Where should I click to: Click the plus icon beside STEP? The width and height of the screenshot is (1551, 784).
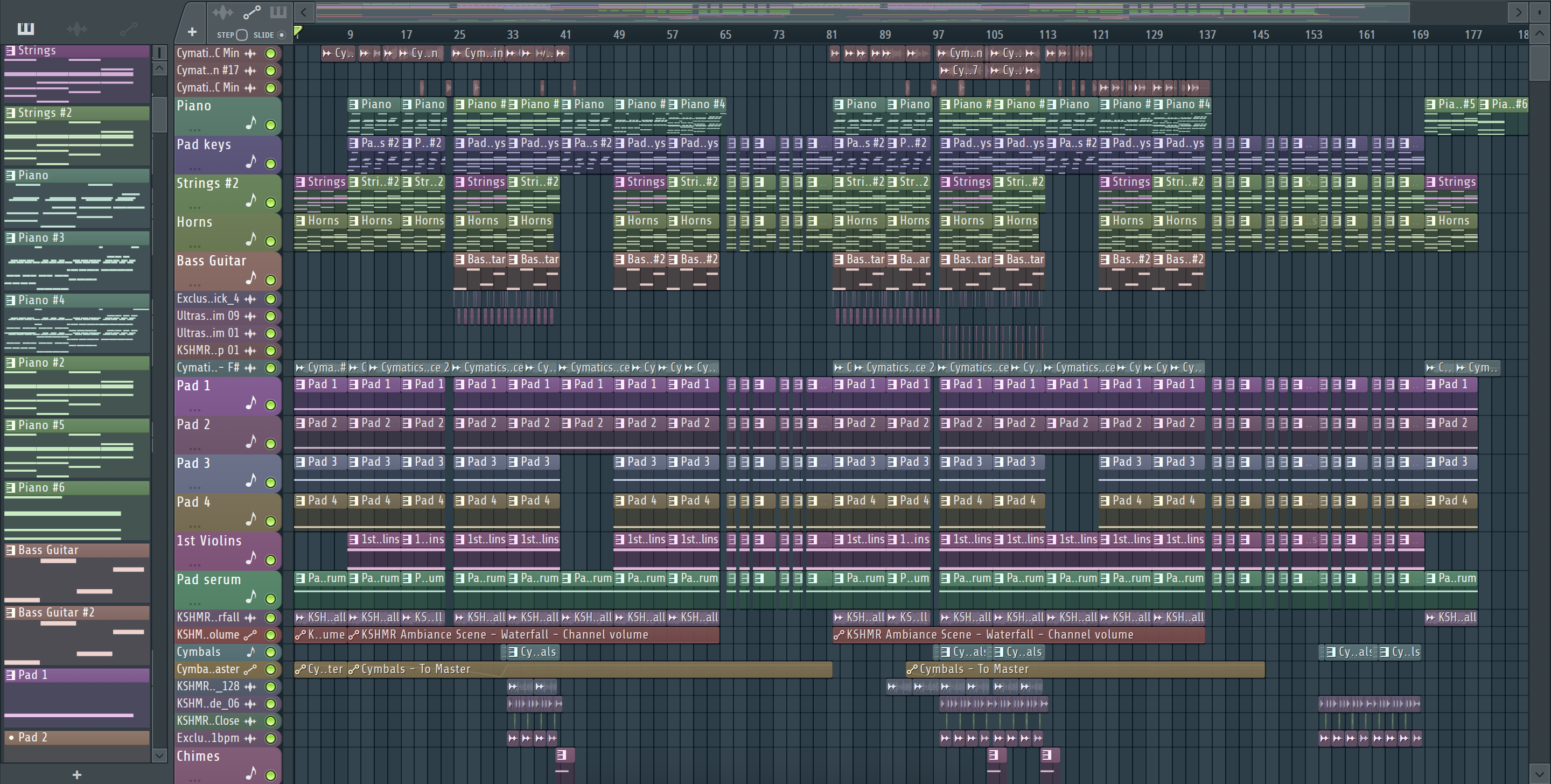pos(192,32)
